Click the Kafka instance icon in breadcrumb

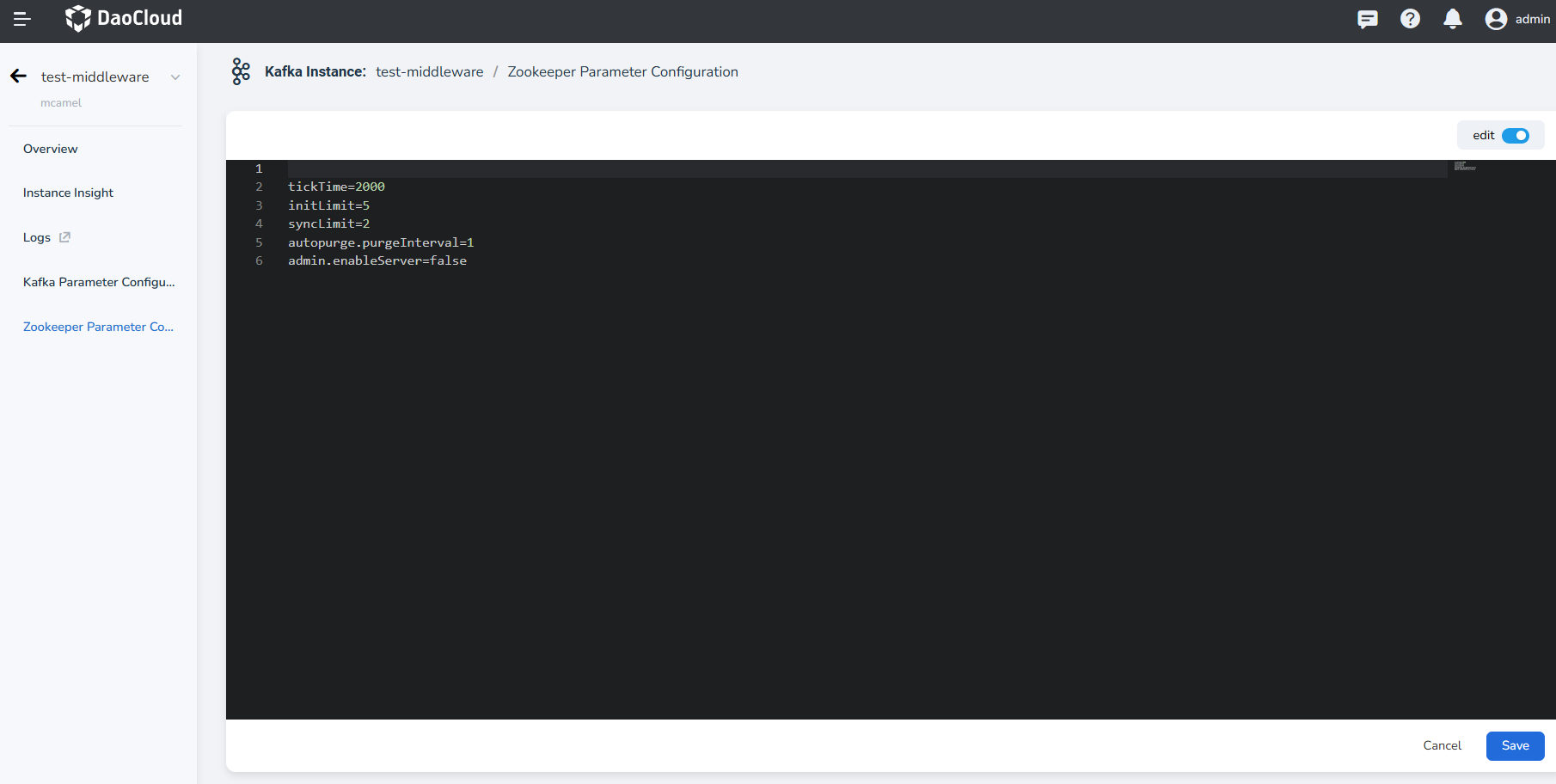coord(241,71)
